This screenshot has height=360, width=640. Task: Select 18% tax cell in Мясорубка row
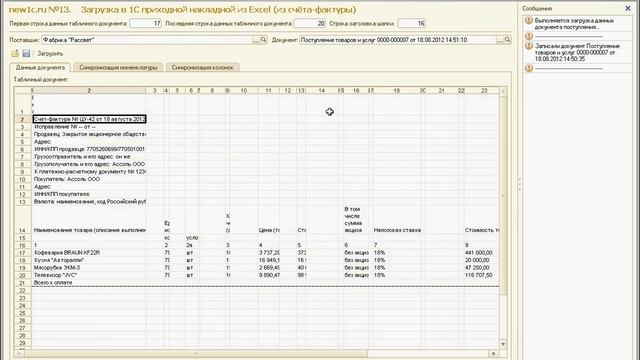coord(397,268)
